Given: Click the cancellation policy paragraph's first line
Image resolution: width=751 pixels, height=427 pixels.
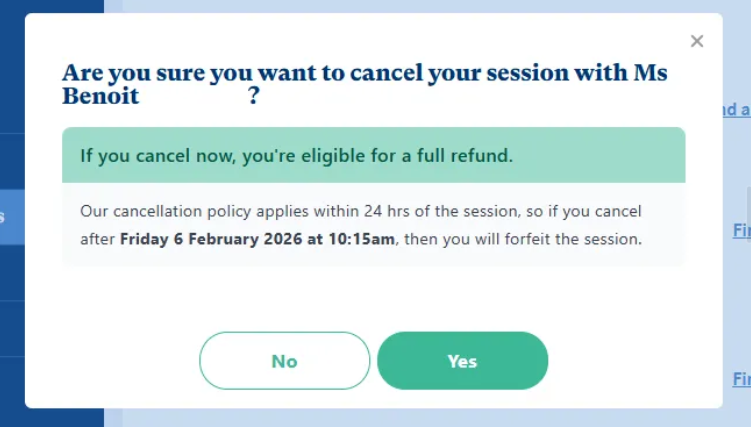Looking at the screenshot, I should pos(360,212).
